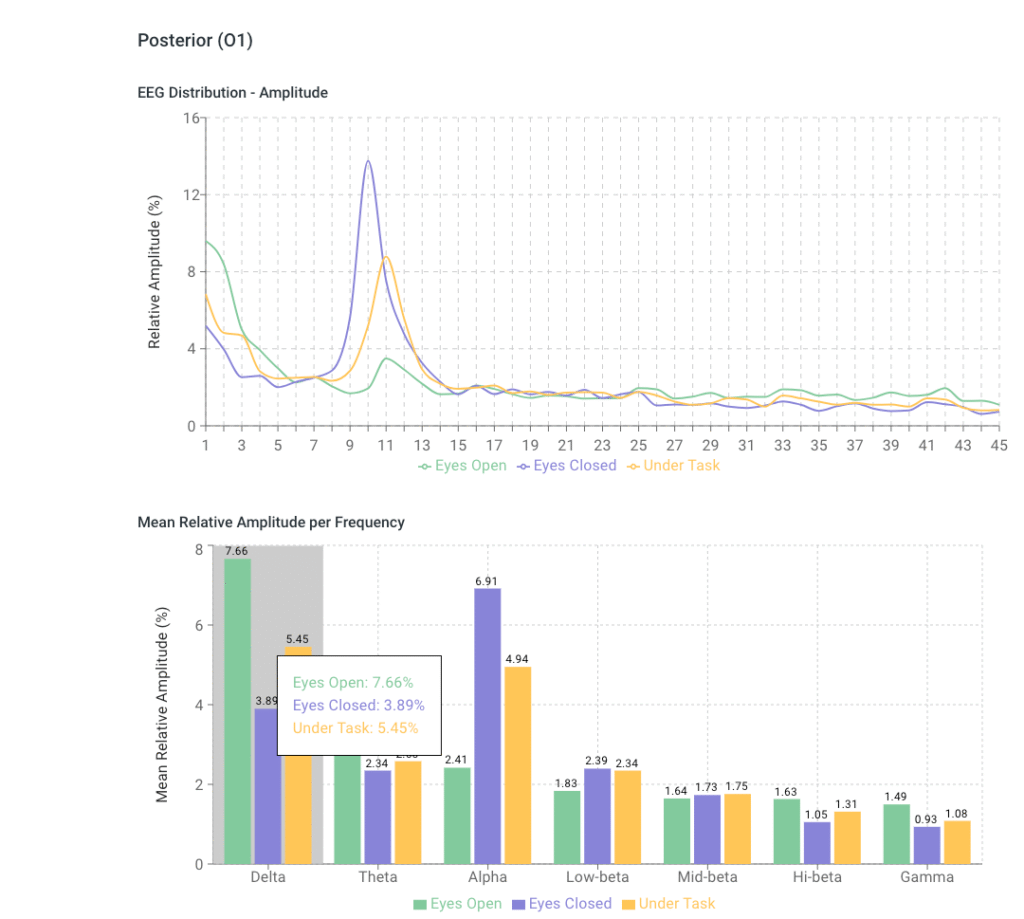Hide Eyes Closed series in line chart legend
This screenshot has height=919, width=1024.
tap(566, 465)
